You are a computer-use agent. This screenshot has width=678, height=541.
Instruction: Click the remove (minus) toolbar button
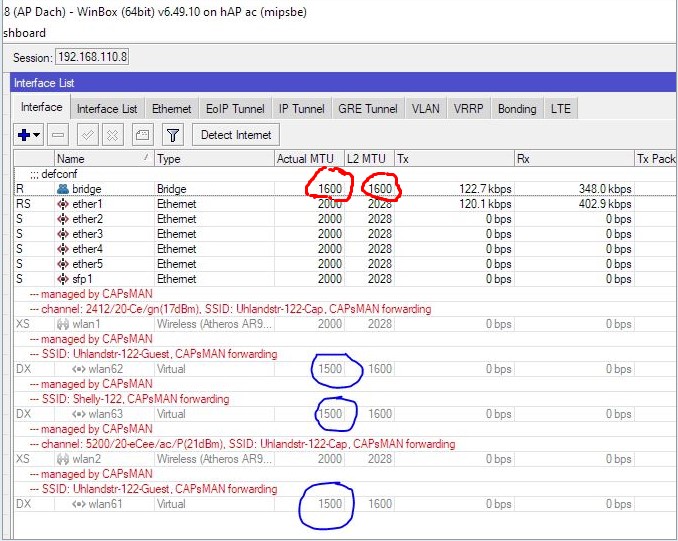[58, 135]
